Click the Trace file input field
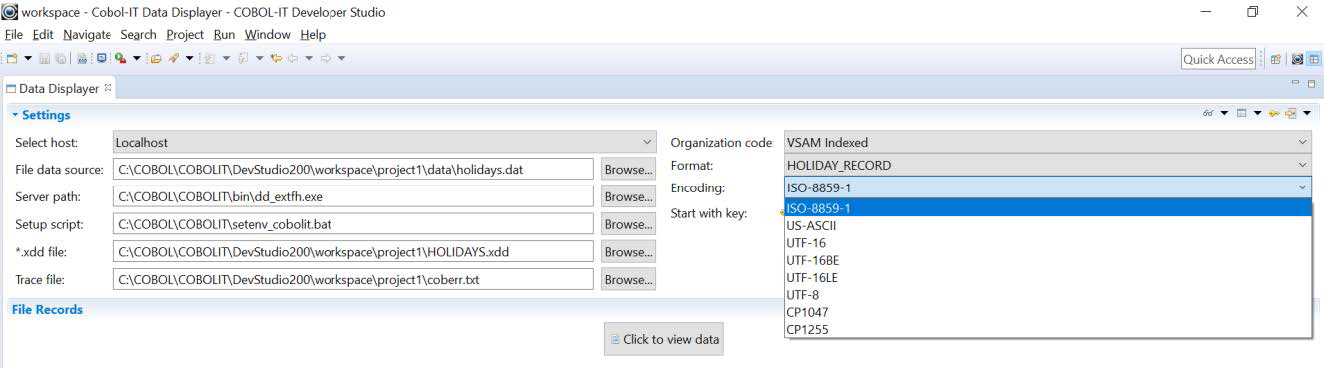Viewport: 1324px width, 368px height. [x=353, y=280]
